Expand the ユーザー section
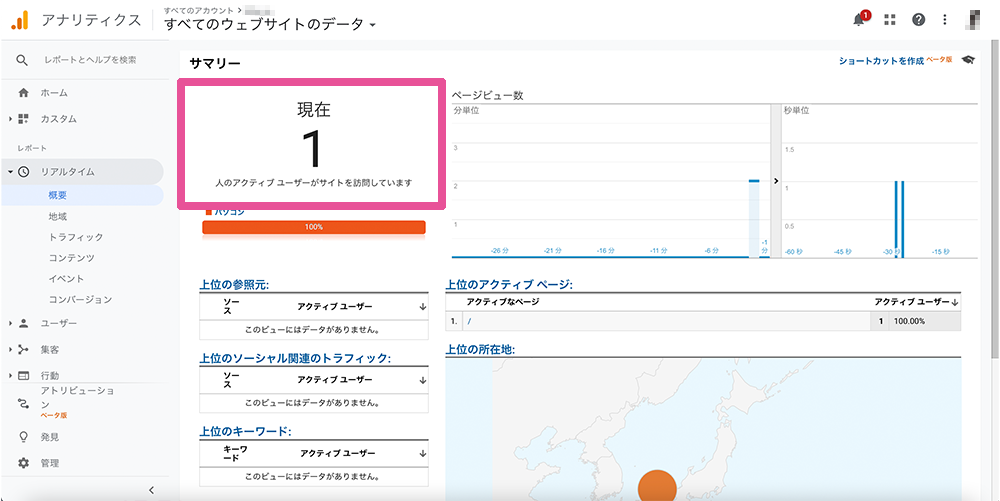 point(10,323)
